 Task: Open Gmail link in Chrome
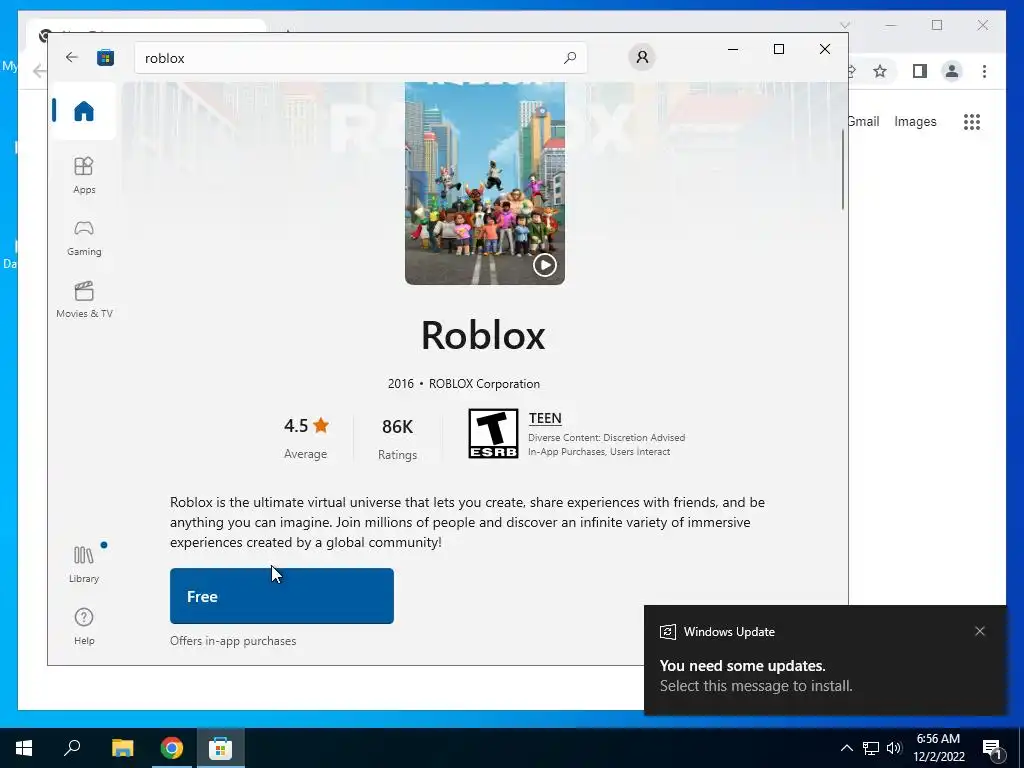[863, 121]
